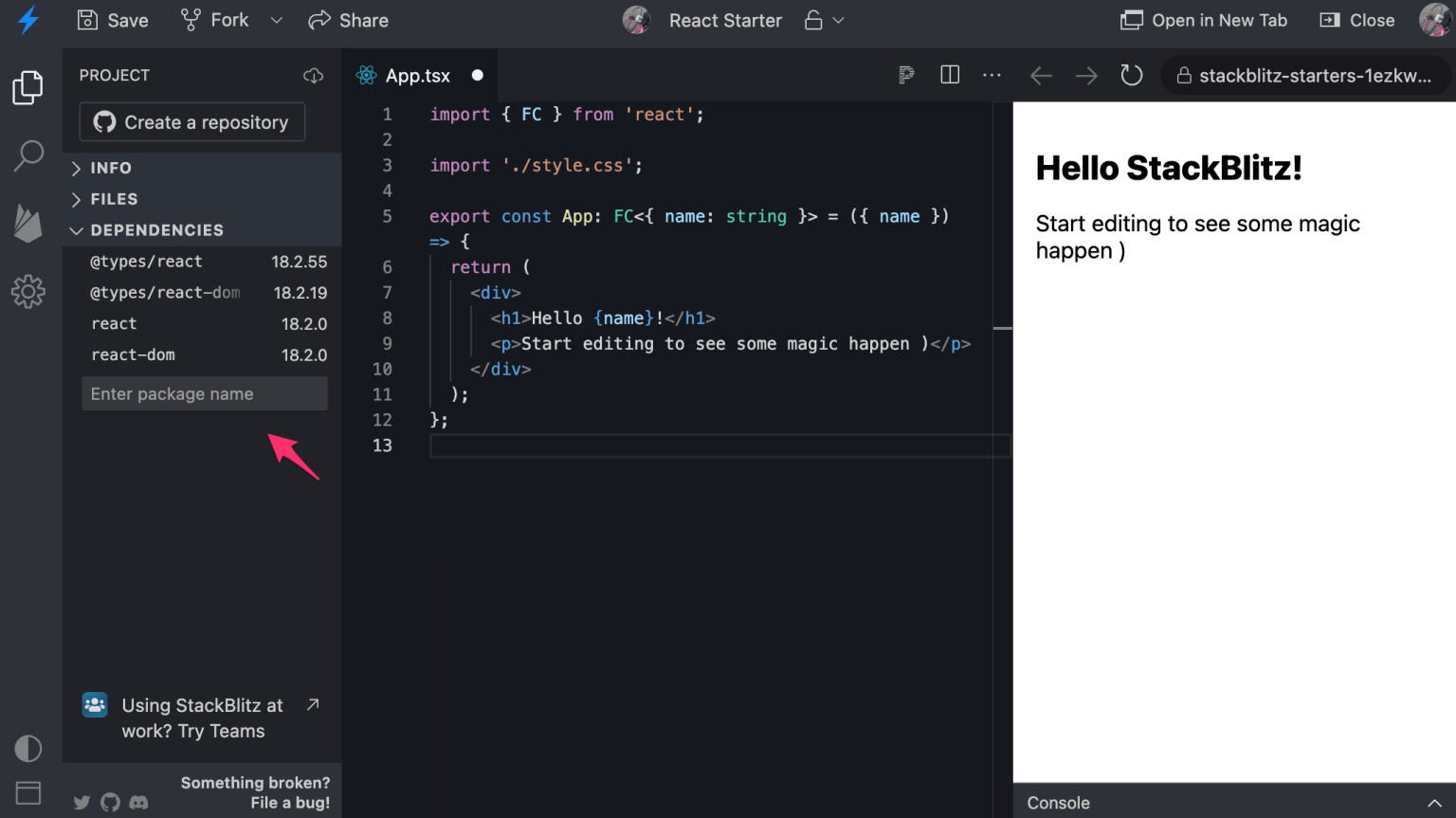Screen dimensions: 1456x818
Task: Click the Enter package name field
Action: [x=204, y=393]
